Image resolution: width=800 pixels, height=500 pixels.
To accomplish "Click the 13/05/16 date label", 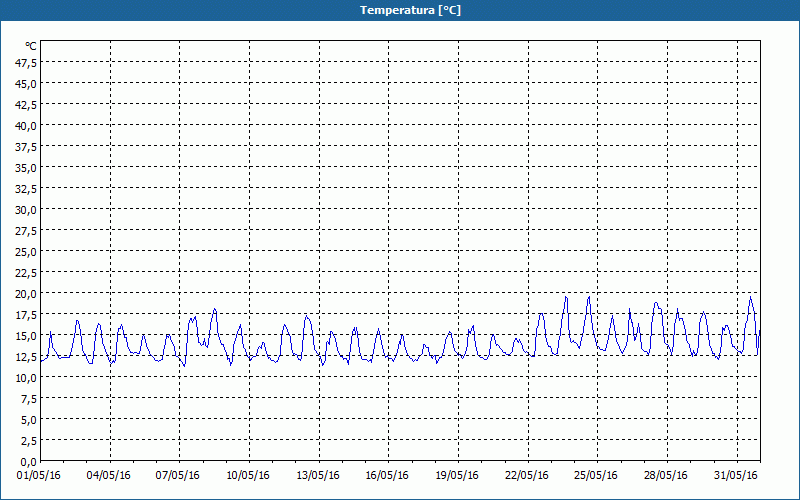I will click(x=318, y=476).
